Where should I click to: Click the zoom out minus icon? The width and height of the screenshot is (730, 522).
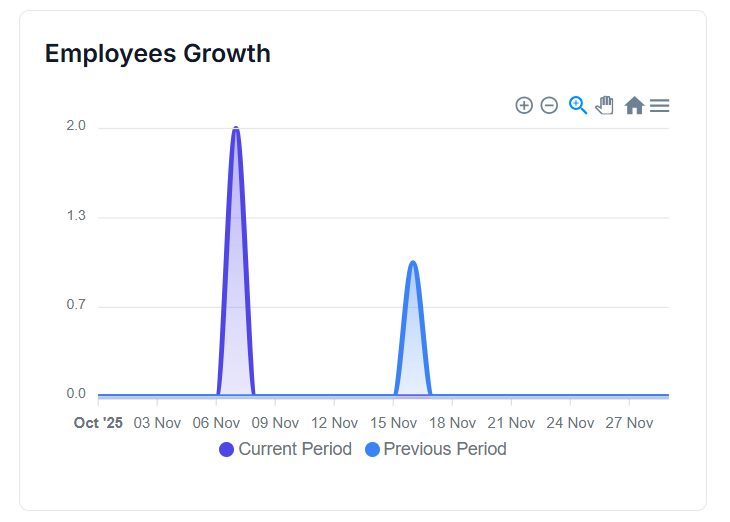coord(549,106)
